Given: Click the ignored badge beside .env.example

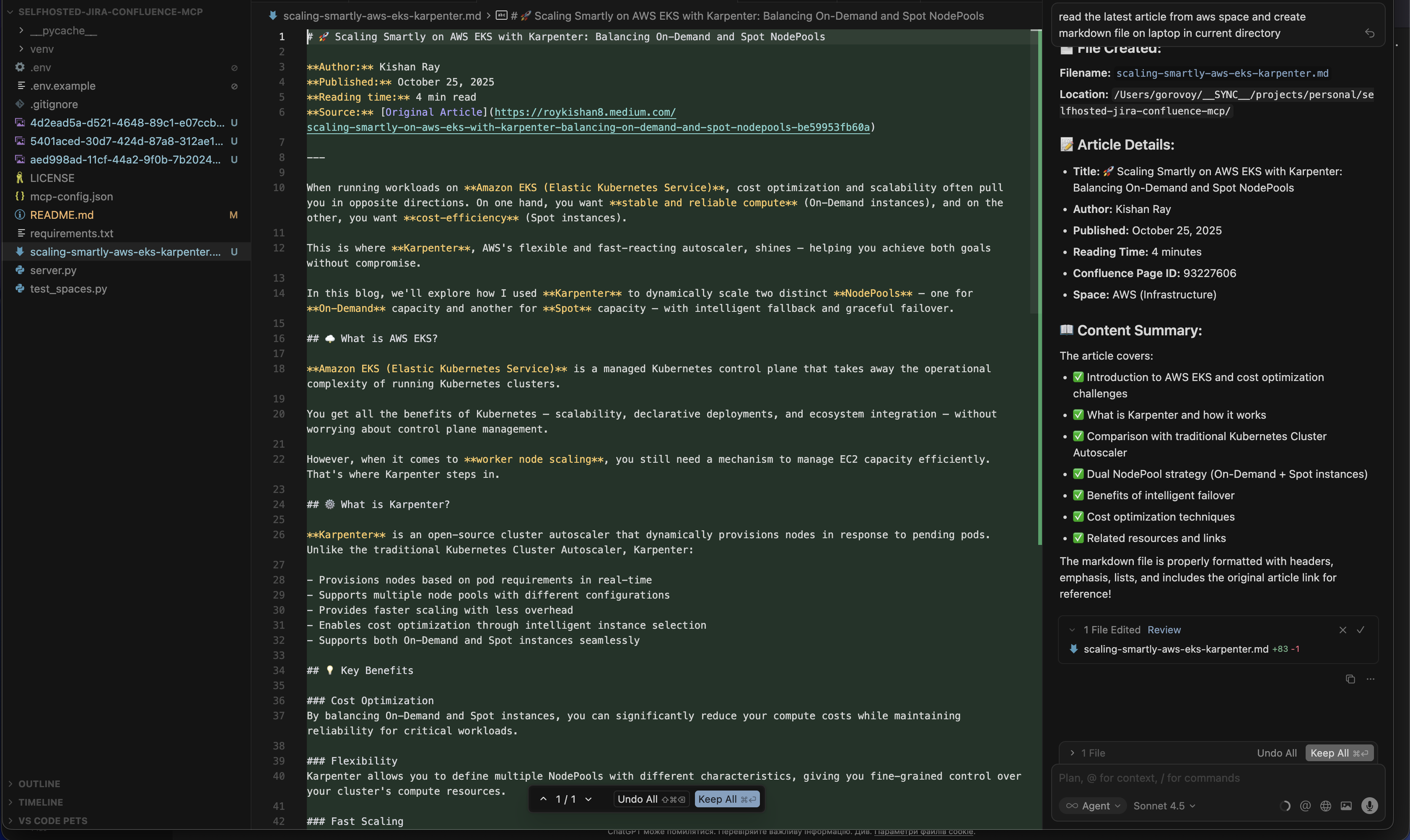Looking at the screenshot, I should tap(234, 86).
